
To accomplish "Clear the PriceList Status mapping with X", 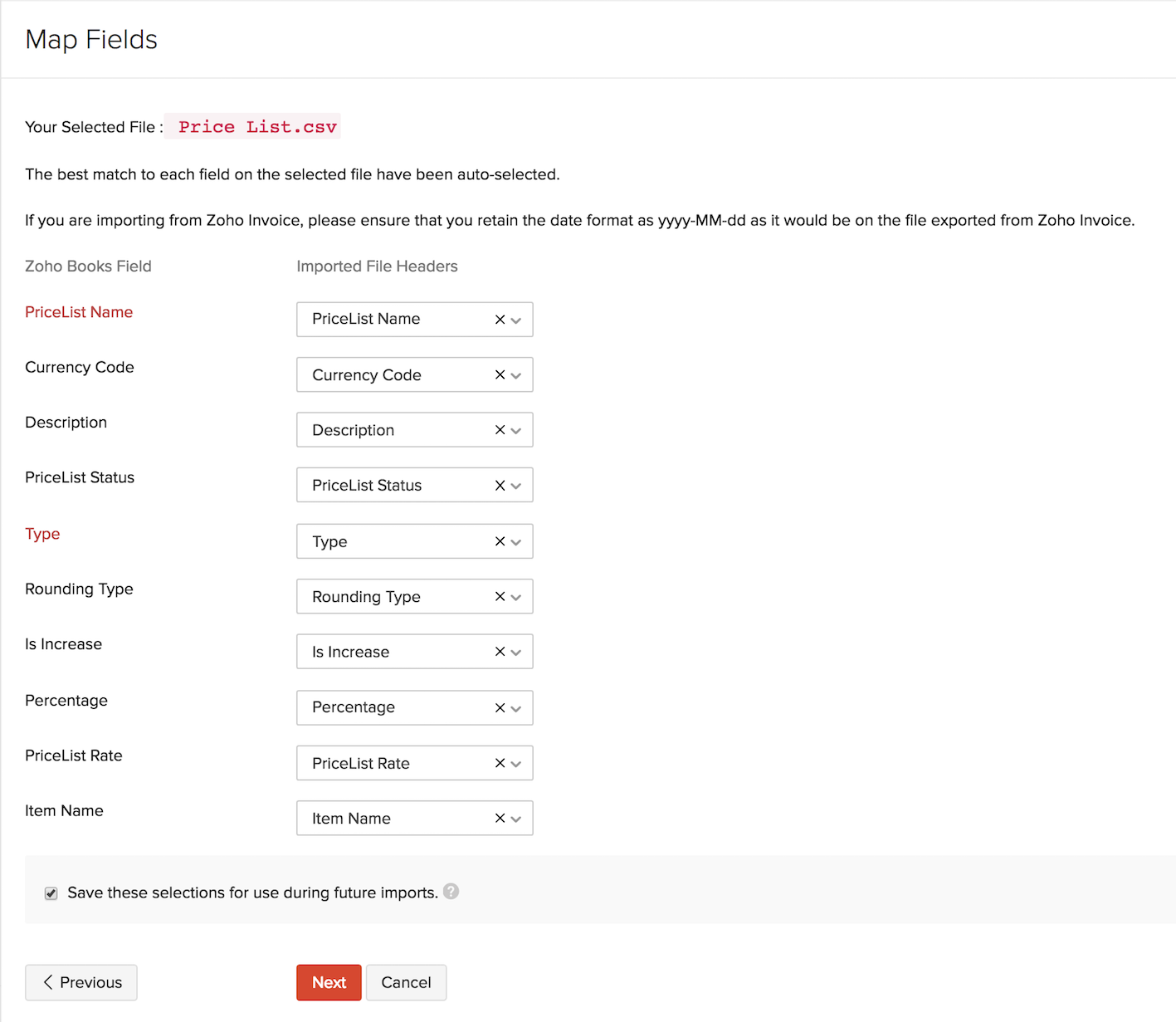I will tap(500, 486).
